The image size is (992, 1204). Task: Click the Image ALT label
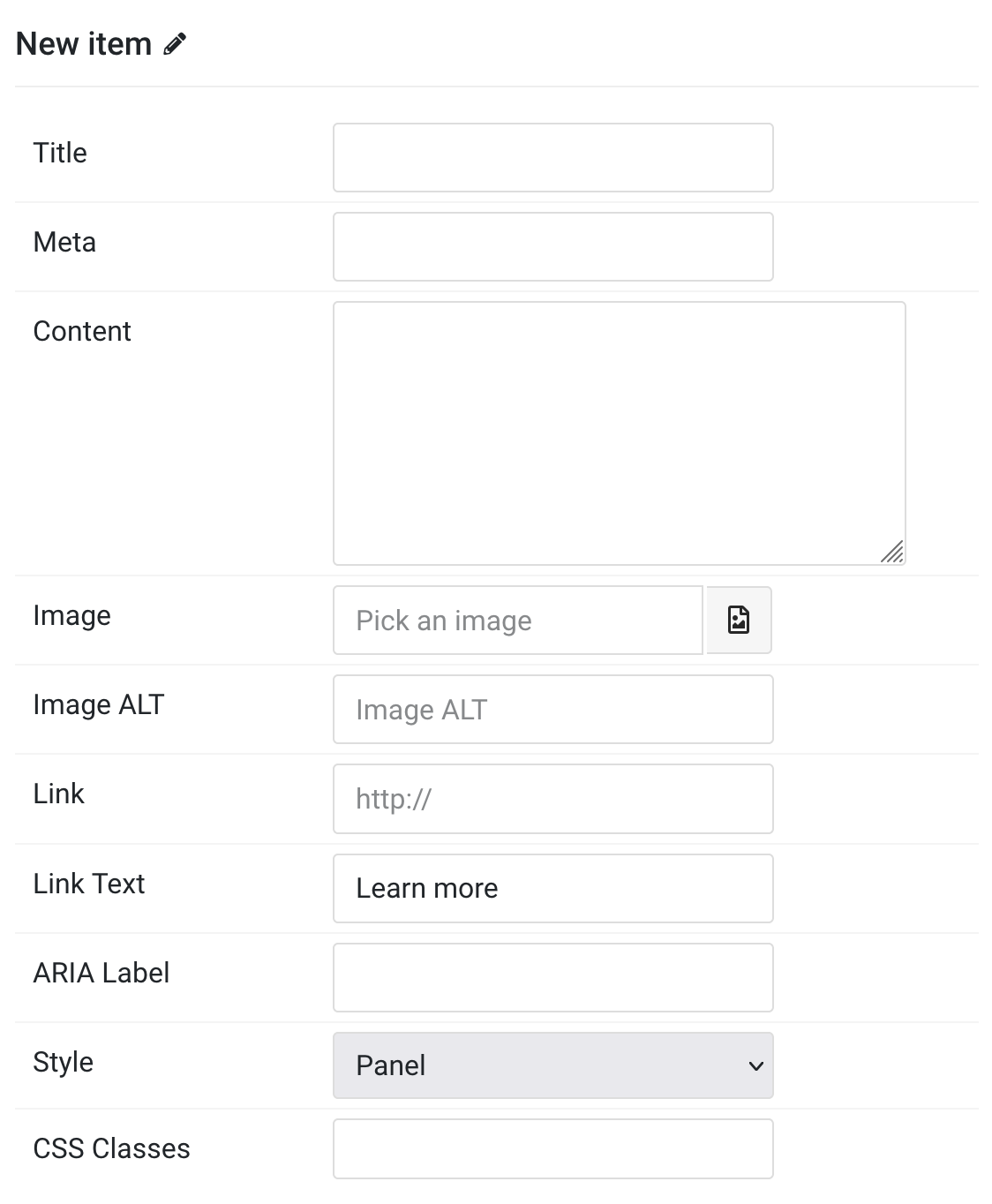click(x=99, y=704)
